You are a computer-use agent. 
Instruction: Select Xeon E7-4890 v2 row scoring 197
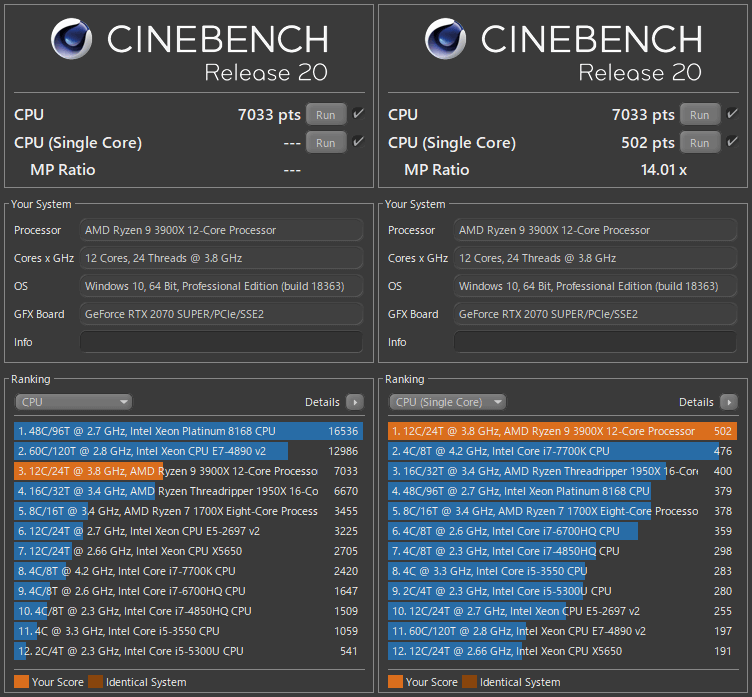[563, 631]
